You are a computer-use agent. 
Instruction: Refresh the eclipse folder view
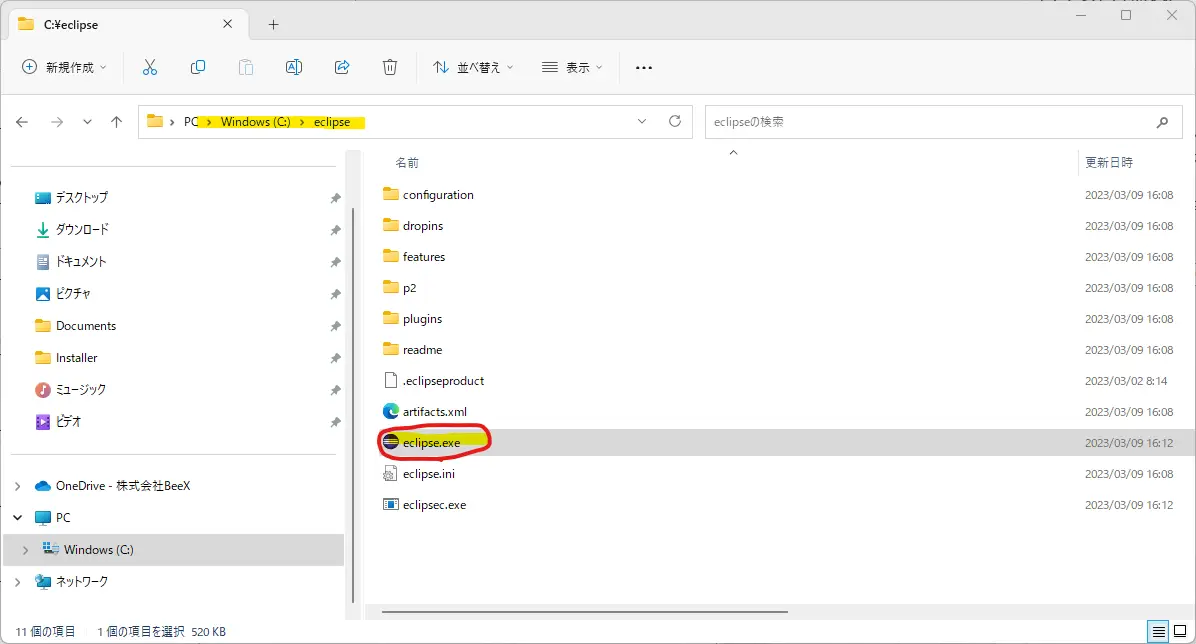click(675, 121)
